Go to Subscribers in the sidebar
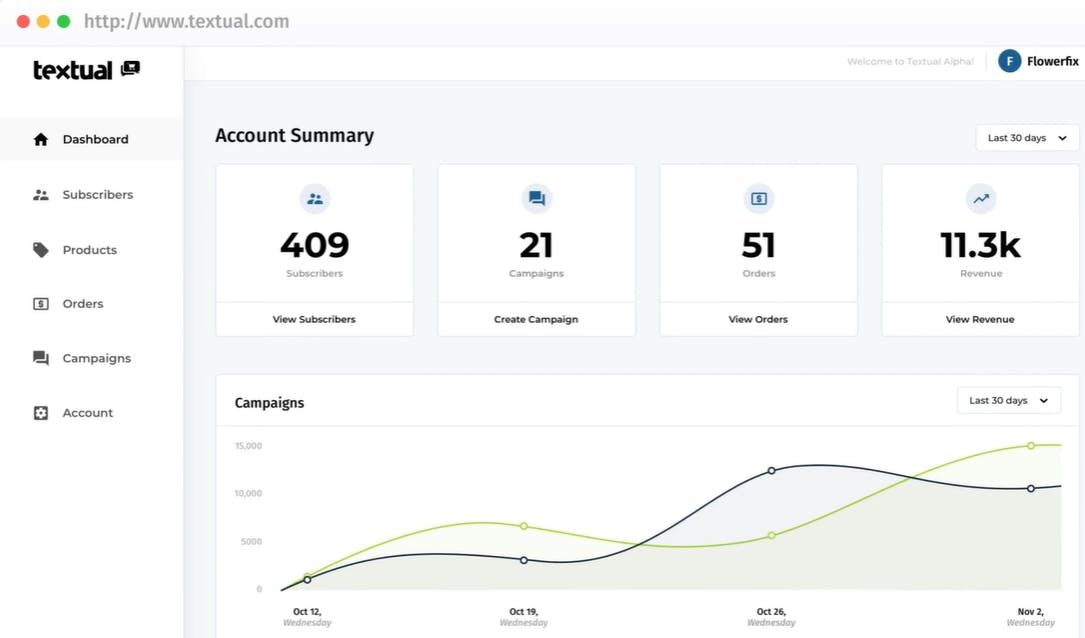Image resolution: width=1085 pixels, height=638 pixels. (91, 195)
